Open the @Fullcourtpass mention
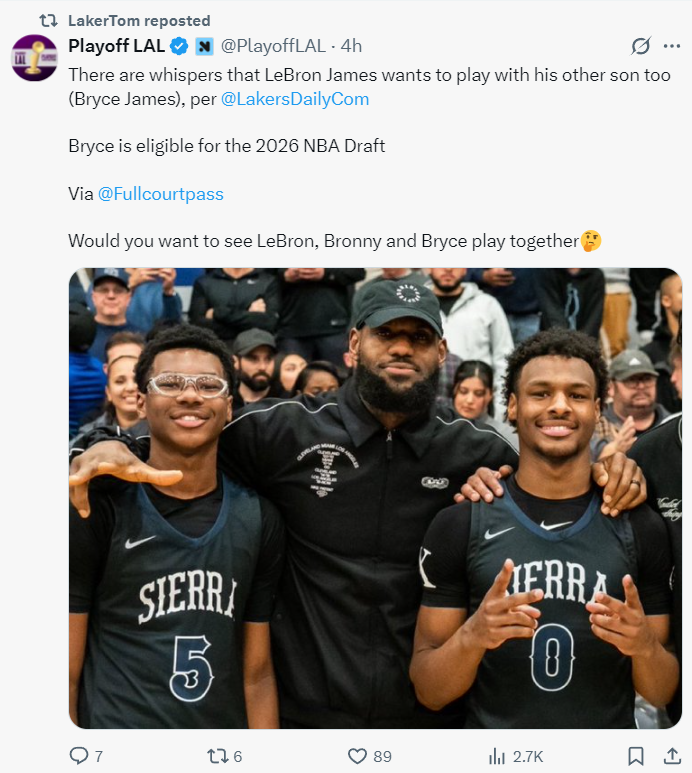The width and height of the screenshot is (692, 773). [160, 194]
